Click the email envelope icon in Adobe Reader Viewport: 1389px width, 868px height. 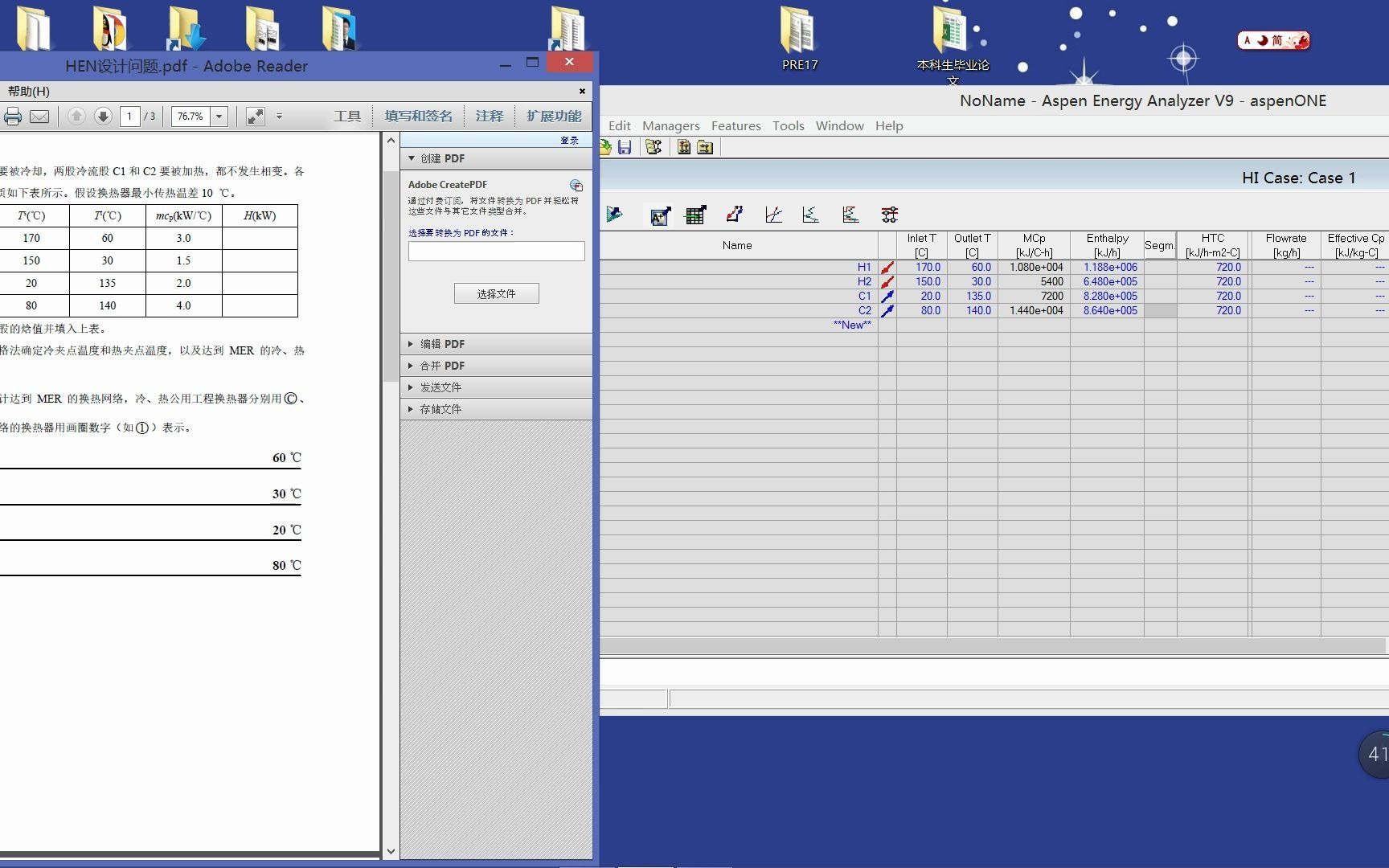click(x=39, y=117)
